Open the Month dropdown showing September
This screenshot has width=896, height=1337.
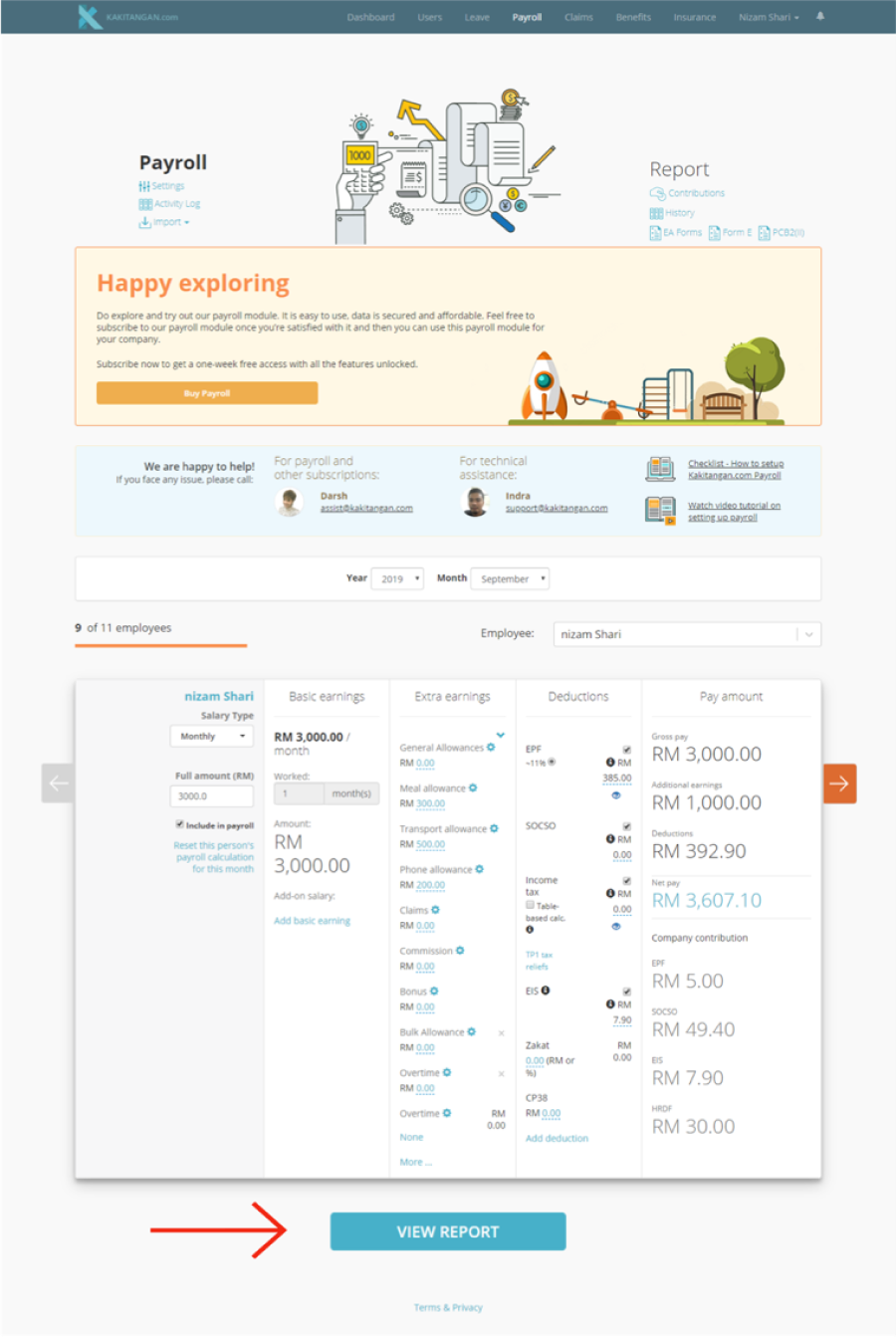[x=510, y=578]
